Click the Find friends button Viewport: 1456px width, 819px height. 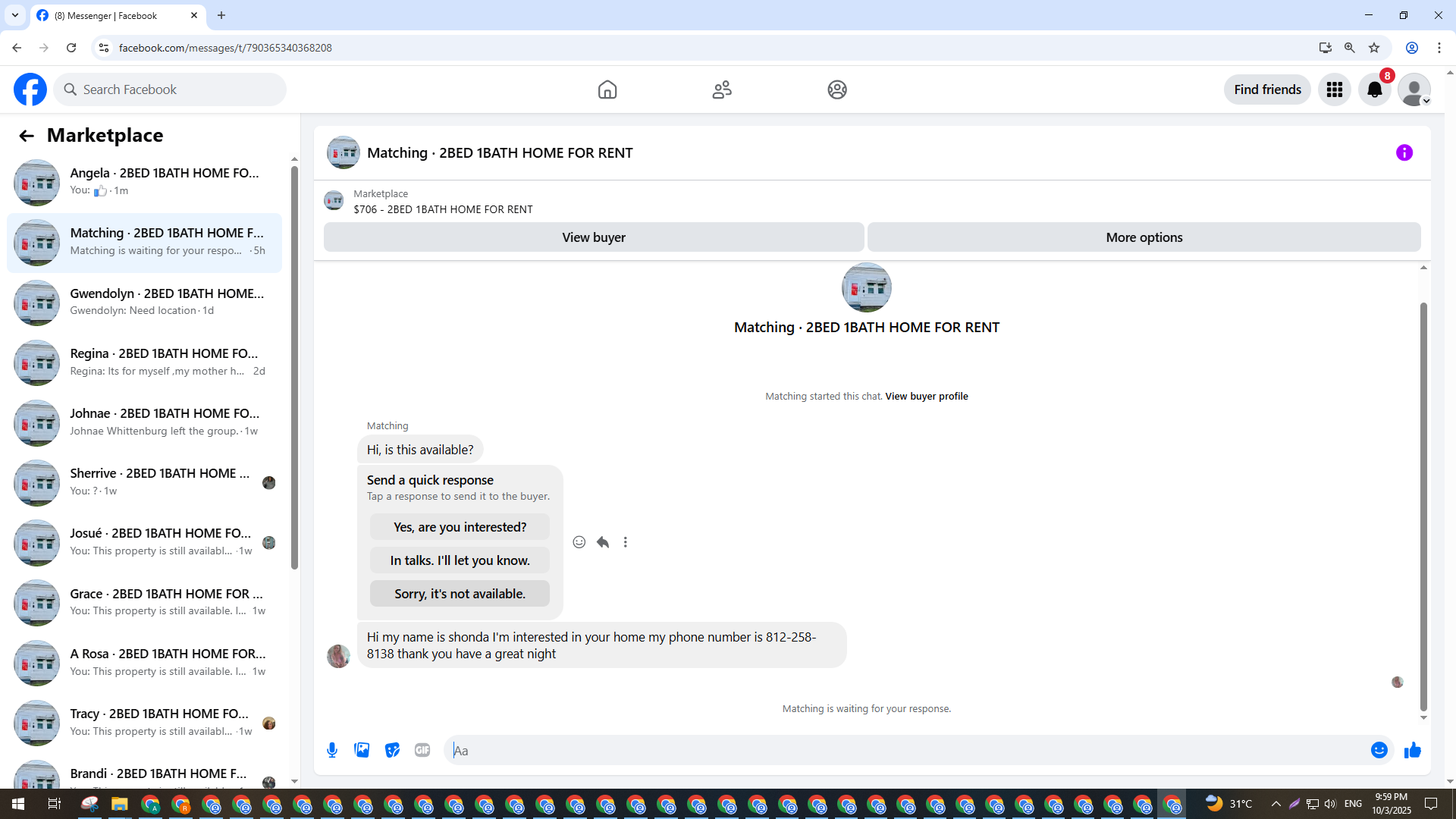1267,89
